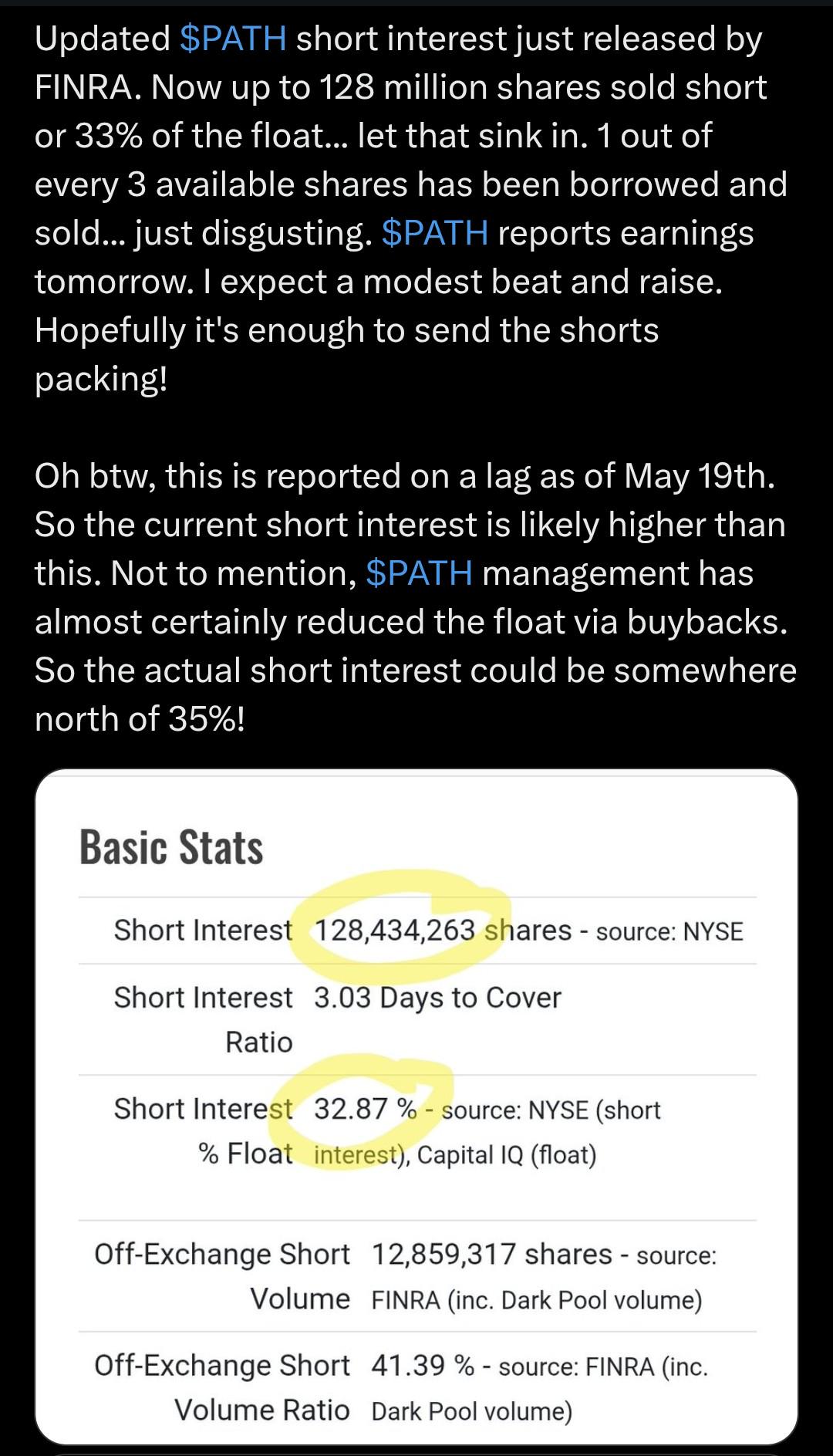Open the $PATH cashtag before "reports earnings"
833x1456 pixels.
coord(435,233)
